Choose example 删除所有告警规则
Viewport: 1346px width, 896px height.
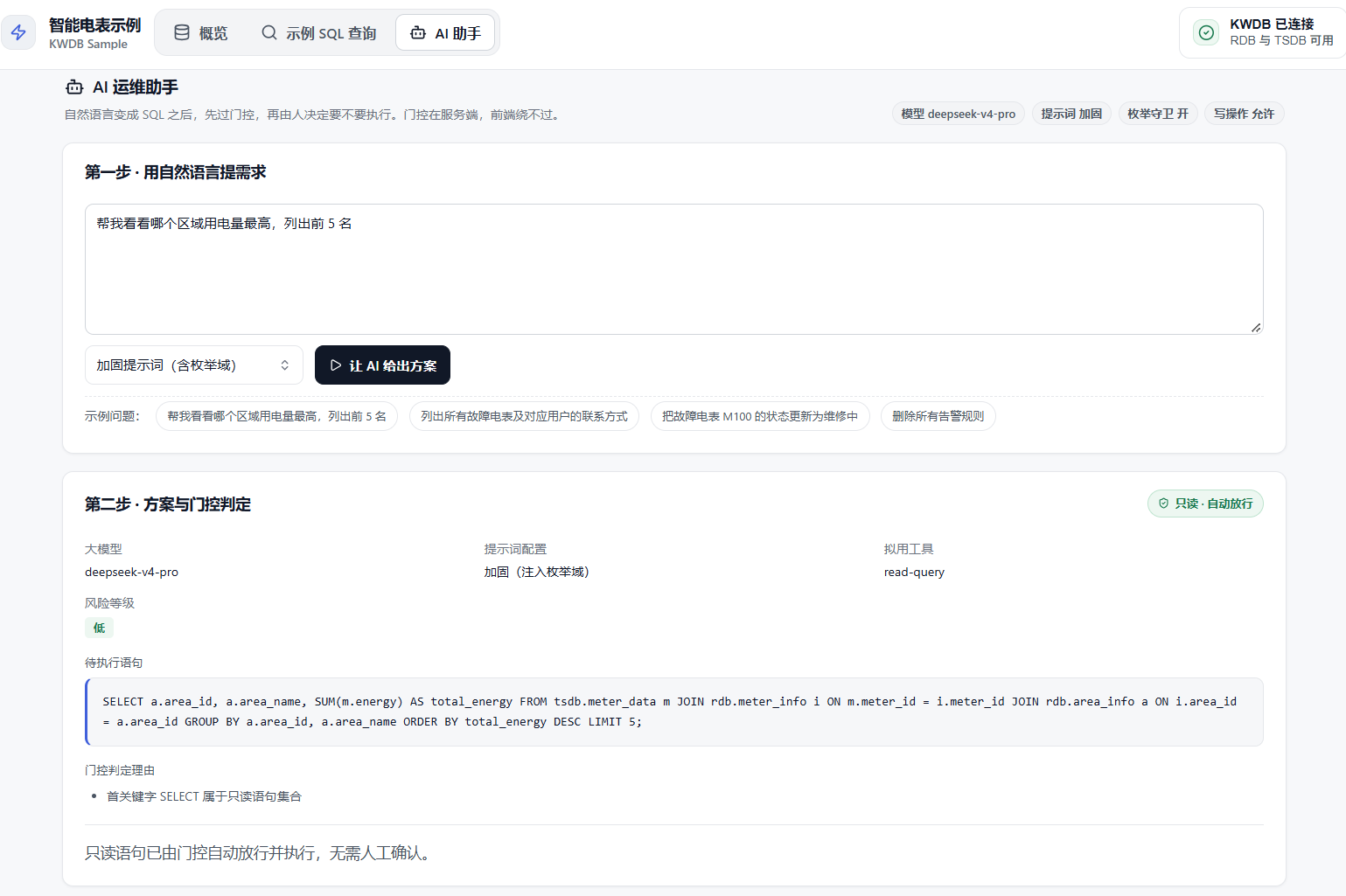click(x=938, y=416)
